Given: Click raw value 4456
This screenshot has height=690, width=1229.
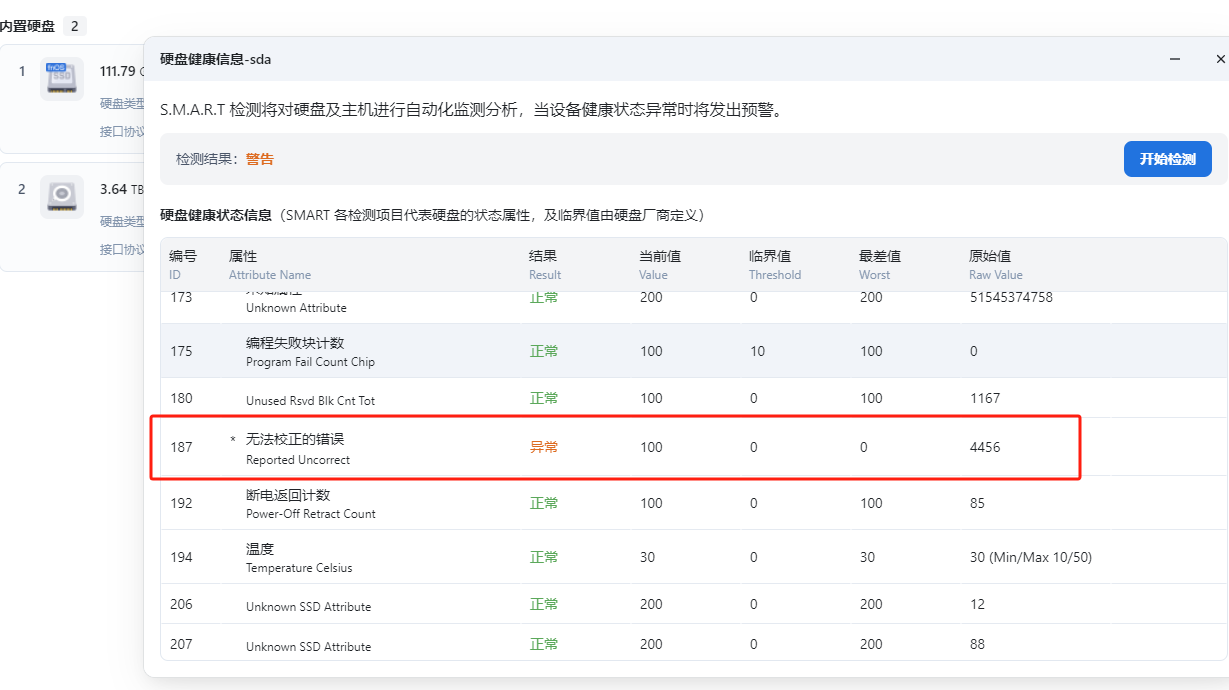Looking at the screenshot, I should coord(985,447).
